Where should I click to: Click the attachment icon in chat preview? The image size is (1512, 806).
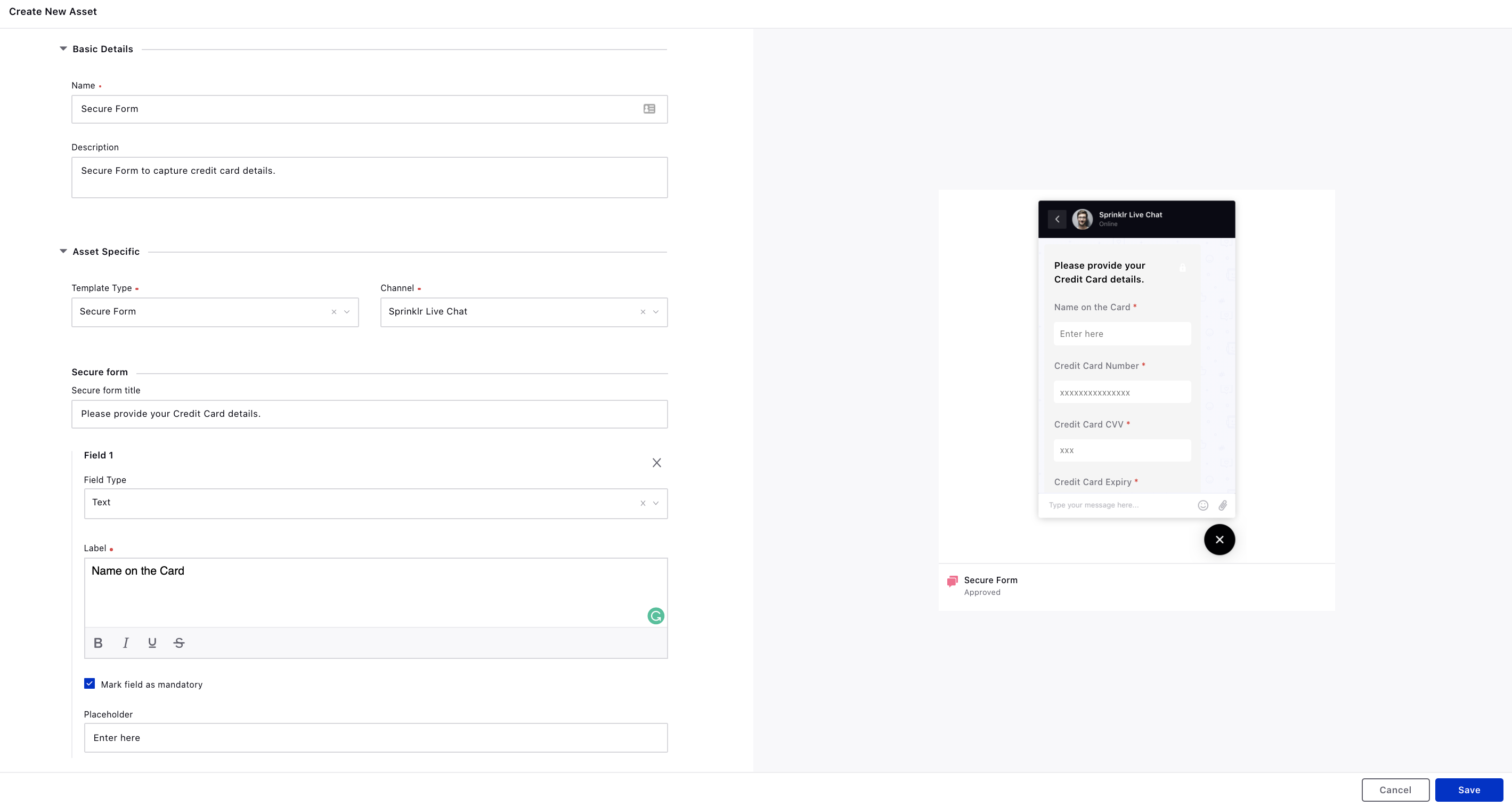click(x=1223, y=505)
